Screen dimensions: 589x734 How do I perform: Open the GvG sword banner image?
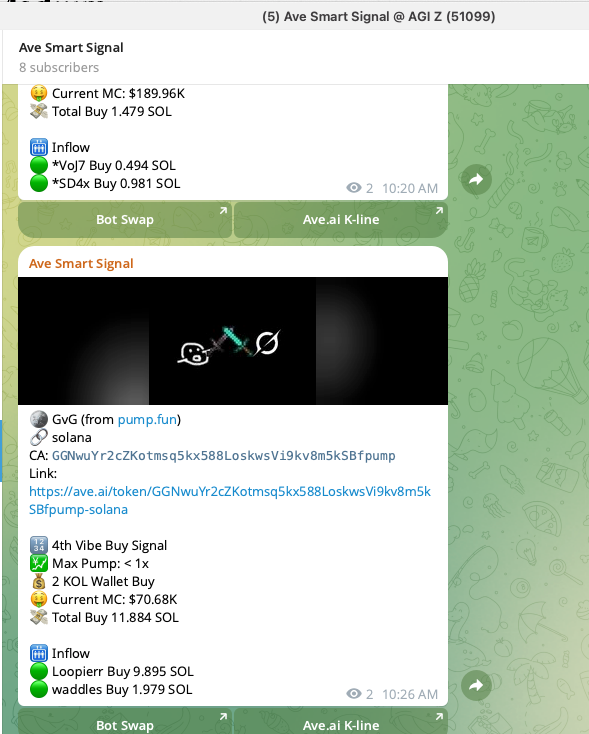point(233,341)
